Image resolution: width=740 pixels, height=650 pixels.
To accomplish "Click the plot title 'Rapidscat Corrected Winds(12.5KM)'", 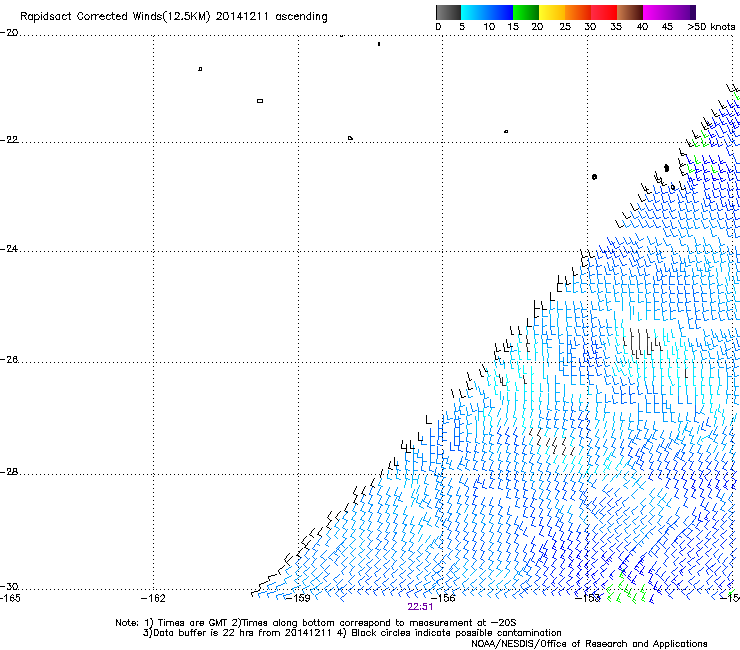I will tap(115, 17).
